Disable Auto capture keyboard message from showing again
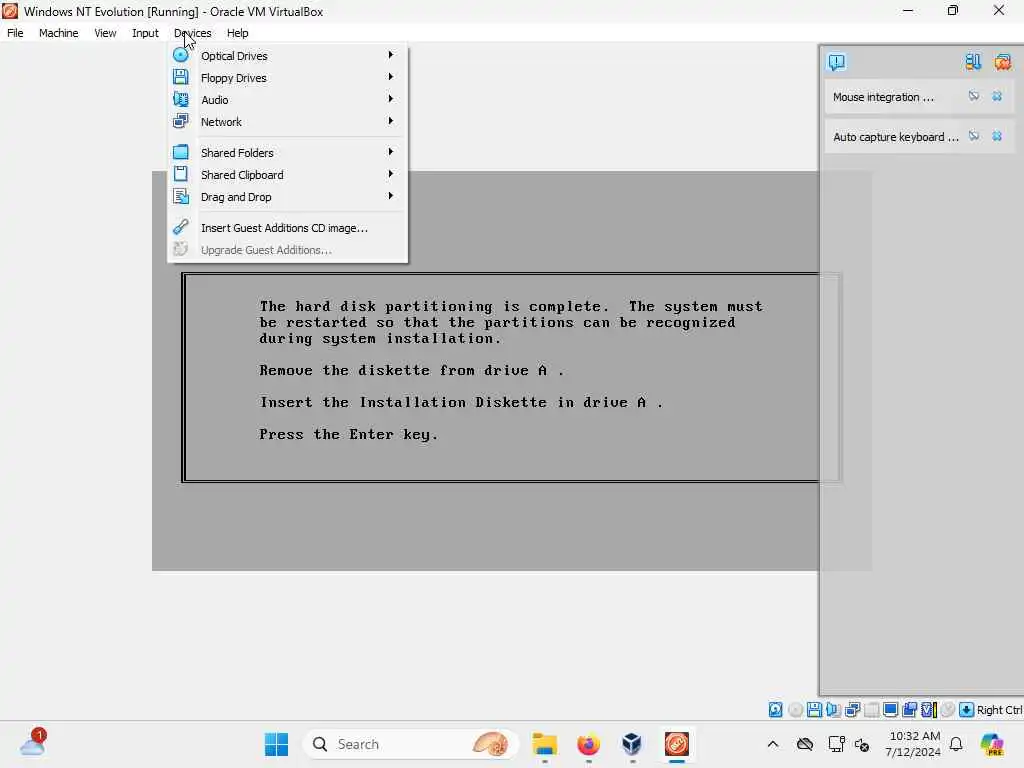1024x768 pixels. pos(974,136)
